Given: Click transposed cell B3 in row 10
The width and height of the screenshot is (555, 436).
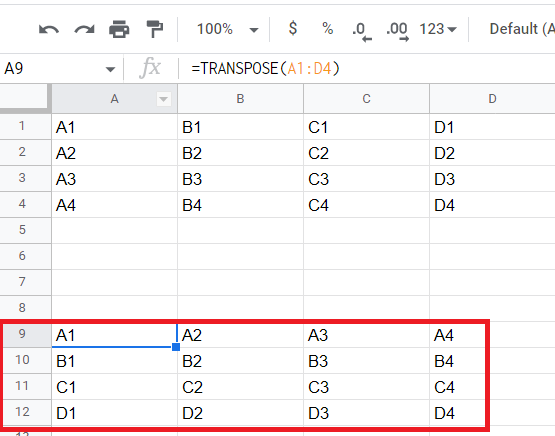Looking at the screenshot, I should (x=366, y=361).
